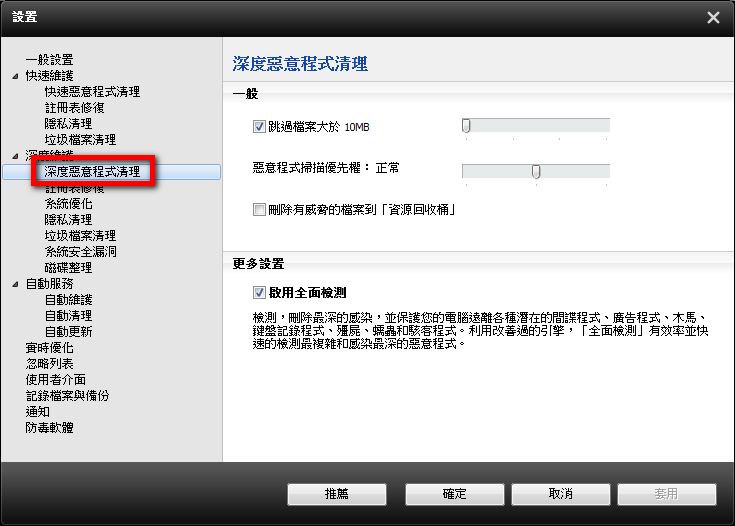Image resolution: width=735 pixels, height=526 pixels.
Task: Select 自動更新 in the tree
Action: (x=68, y=332)
